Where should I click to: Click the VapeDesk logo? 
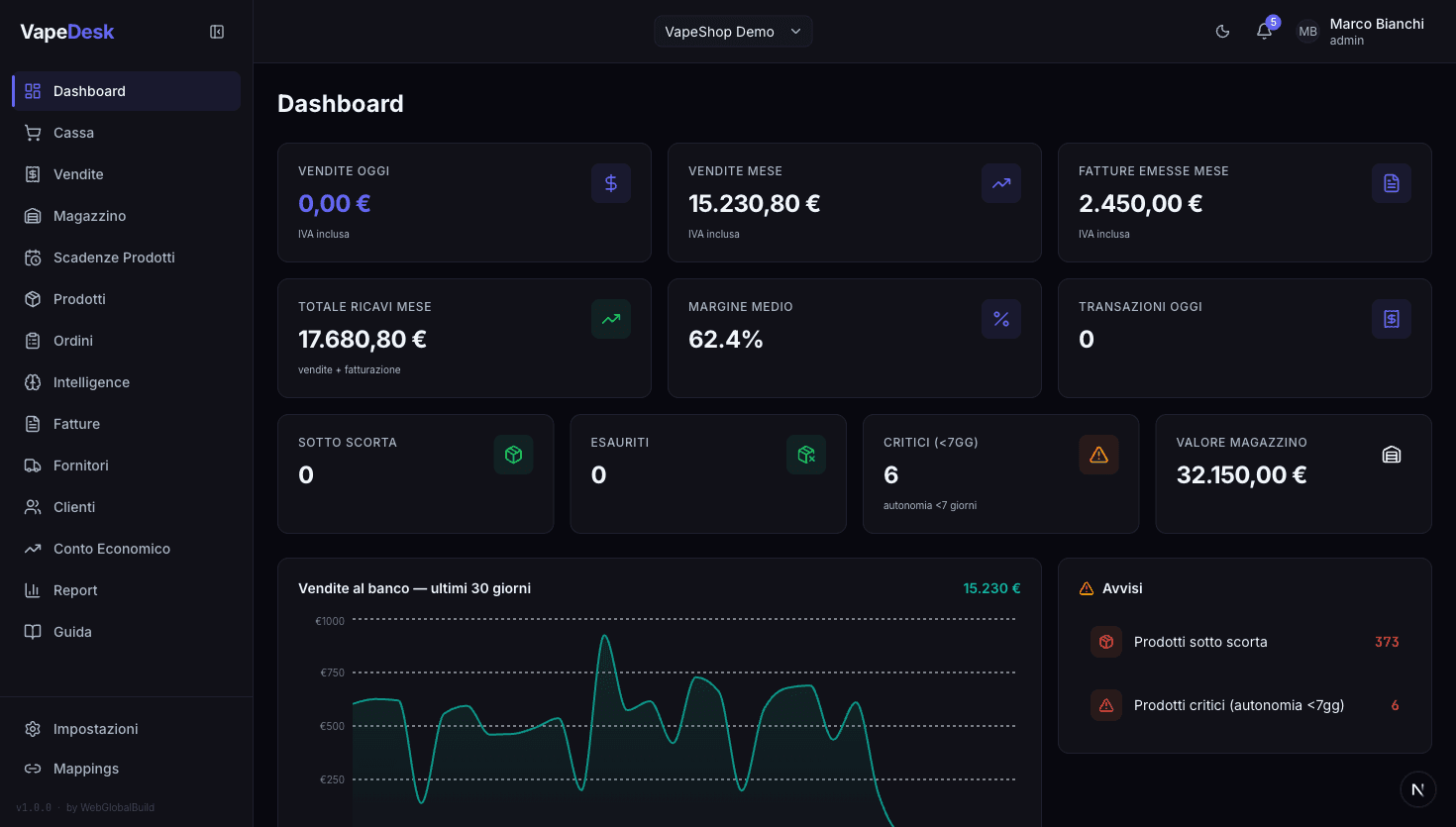click(66, 33)
